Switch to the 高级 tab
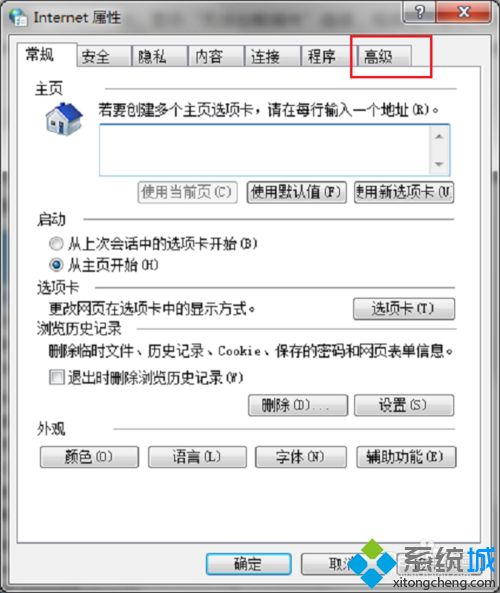500x593 pixels. 384,56
